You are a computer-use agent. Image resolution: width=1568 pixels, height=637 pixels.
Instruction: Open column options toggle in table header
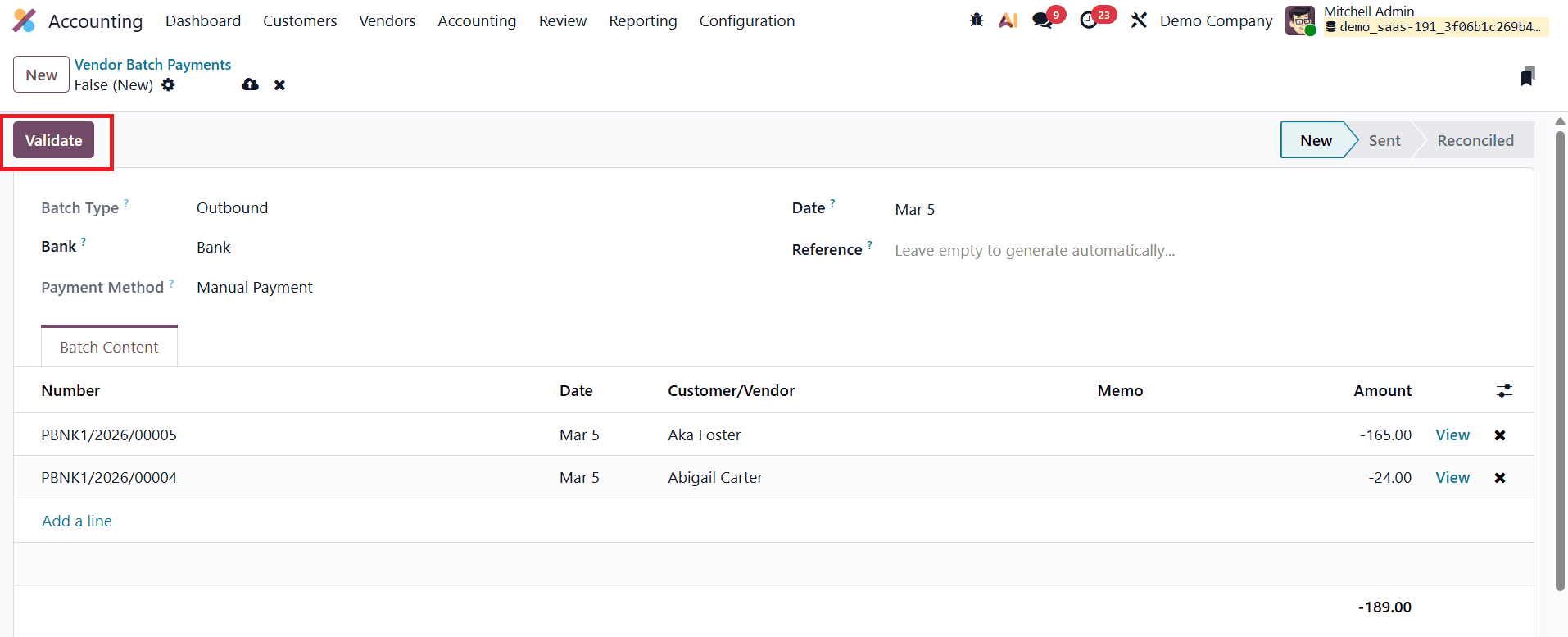click(1504, 391)
